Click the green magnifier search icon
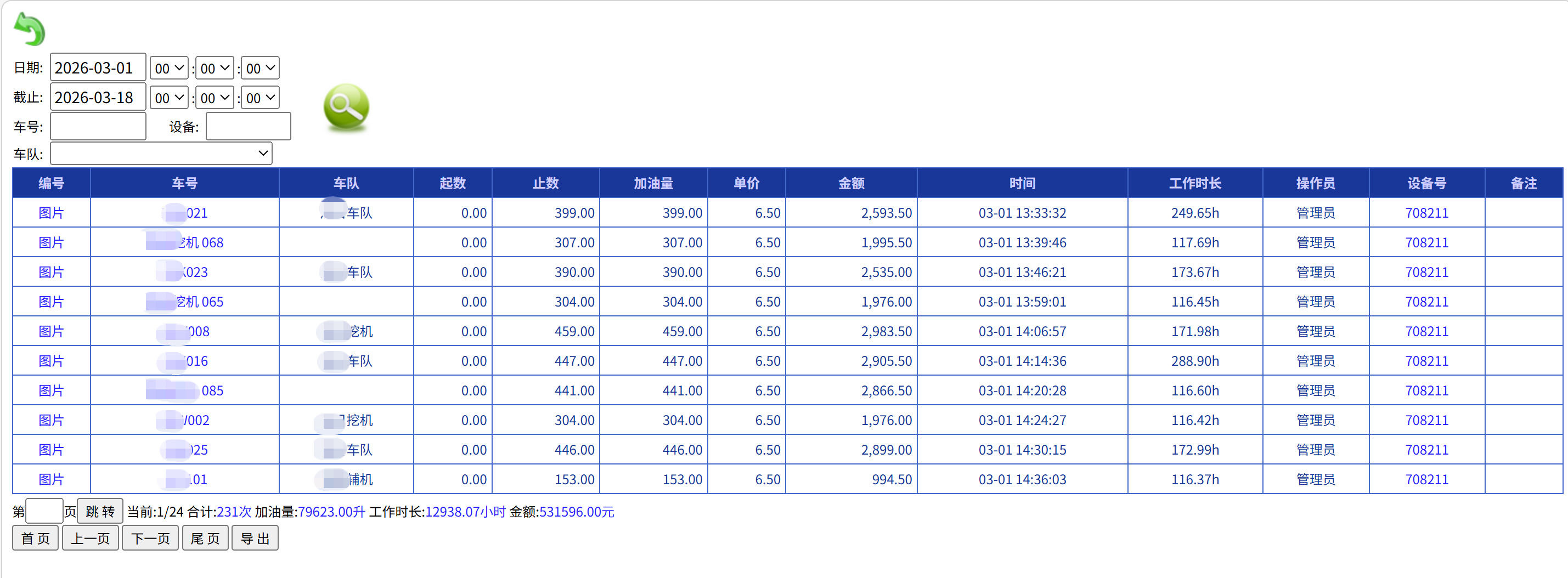 (346, 107)
